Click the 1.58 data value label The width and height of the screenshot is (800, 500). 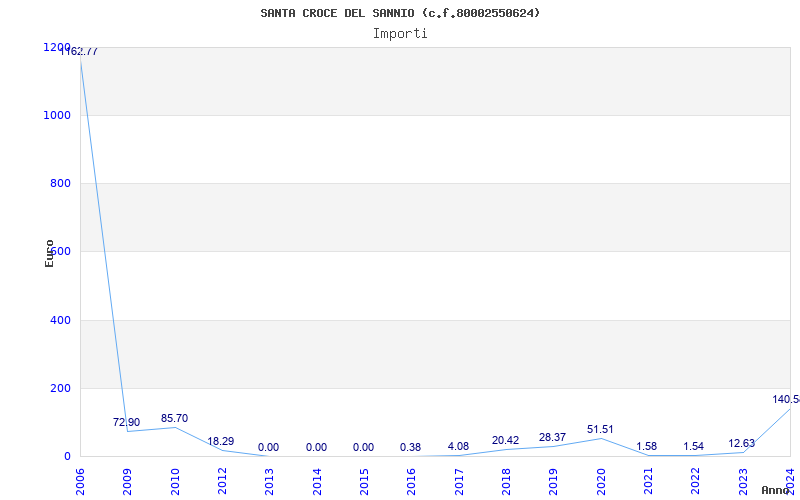646,447
